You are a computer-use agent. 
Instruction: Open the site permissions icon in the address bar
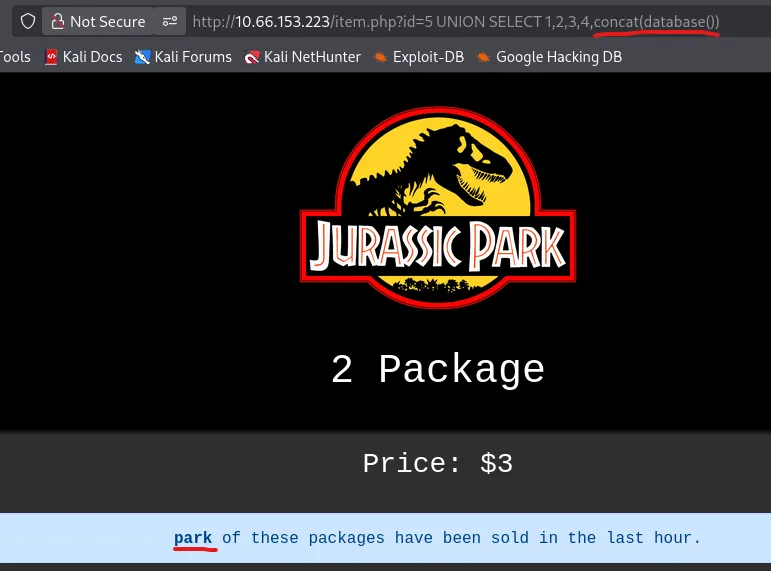(x=171, y=21)
